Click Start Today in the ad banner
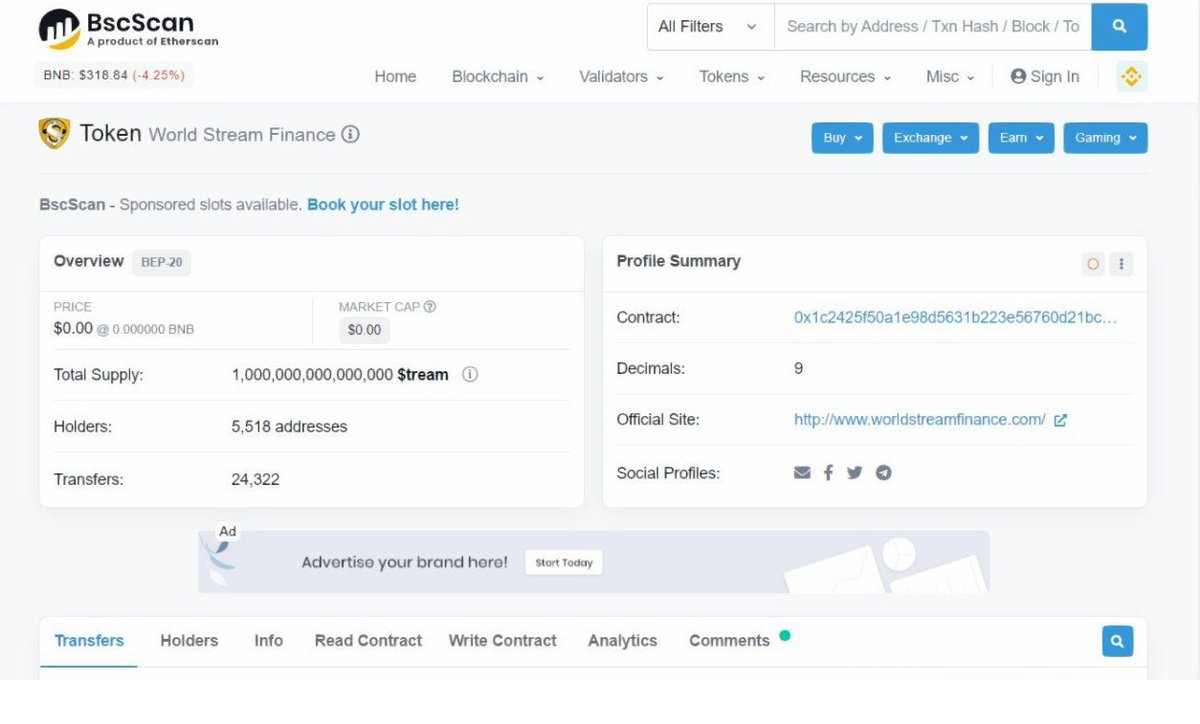The image size is (1200, 724). click(x=564, y=563)
